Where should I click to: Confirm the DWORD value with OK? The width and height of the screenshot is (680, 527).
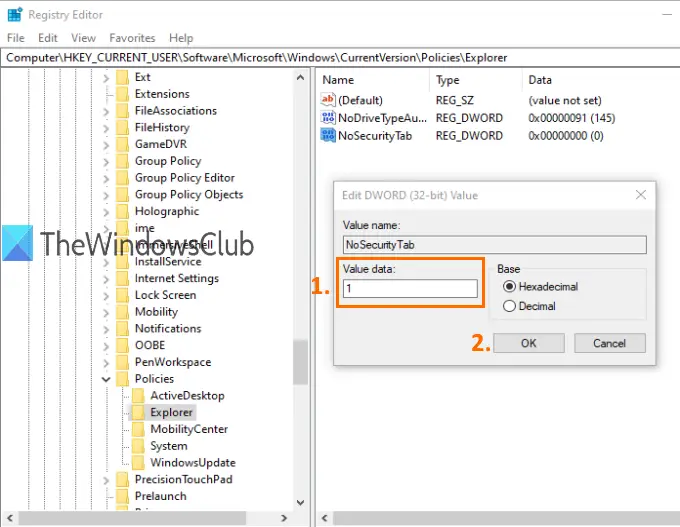coord(529,343)
